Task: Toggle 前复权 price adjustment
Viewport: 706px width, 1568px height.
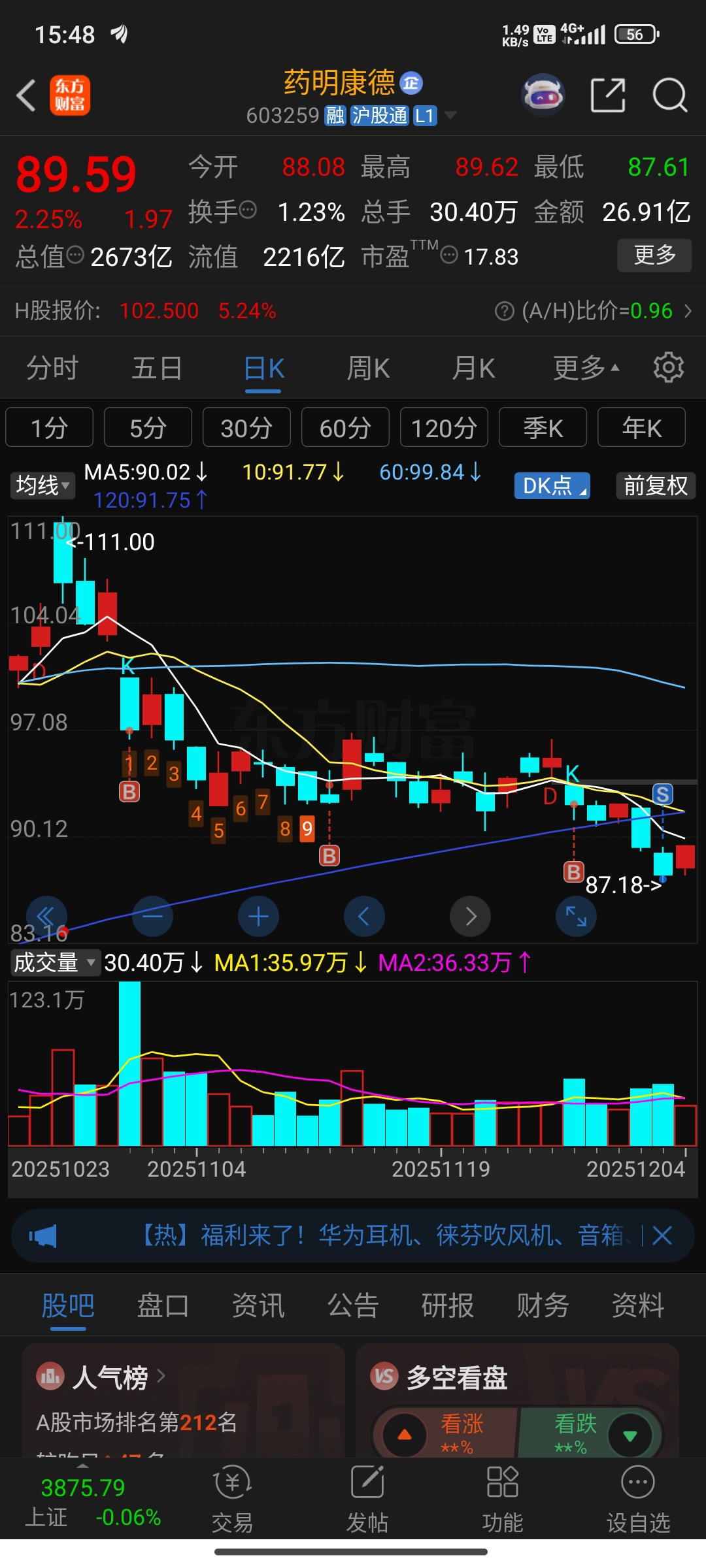Action: [656, 485]
